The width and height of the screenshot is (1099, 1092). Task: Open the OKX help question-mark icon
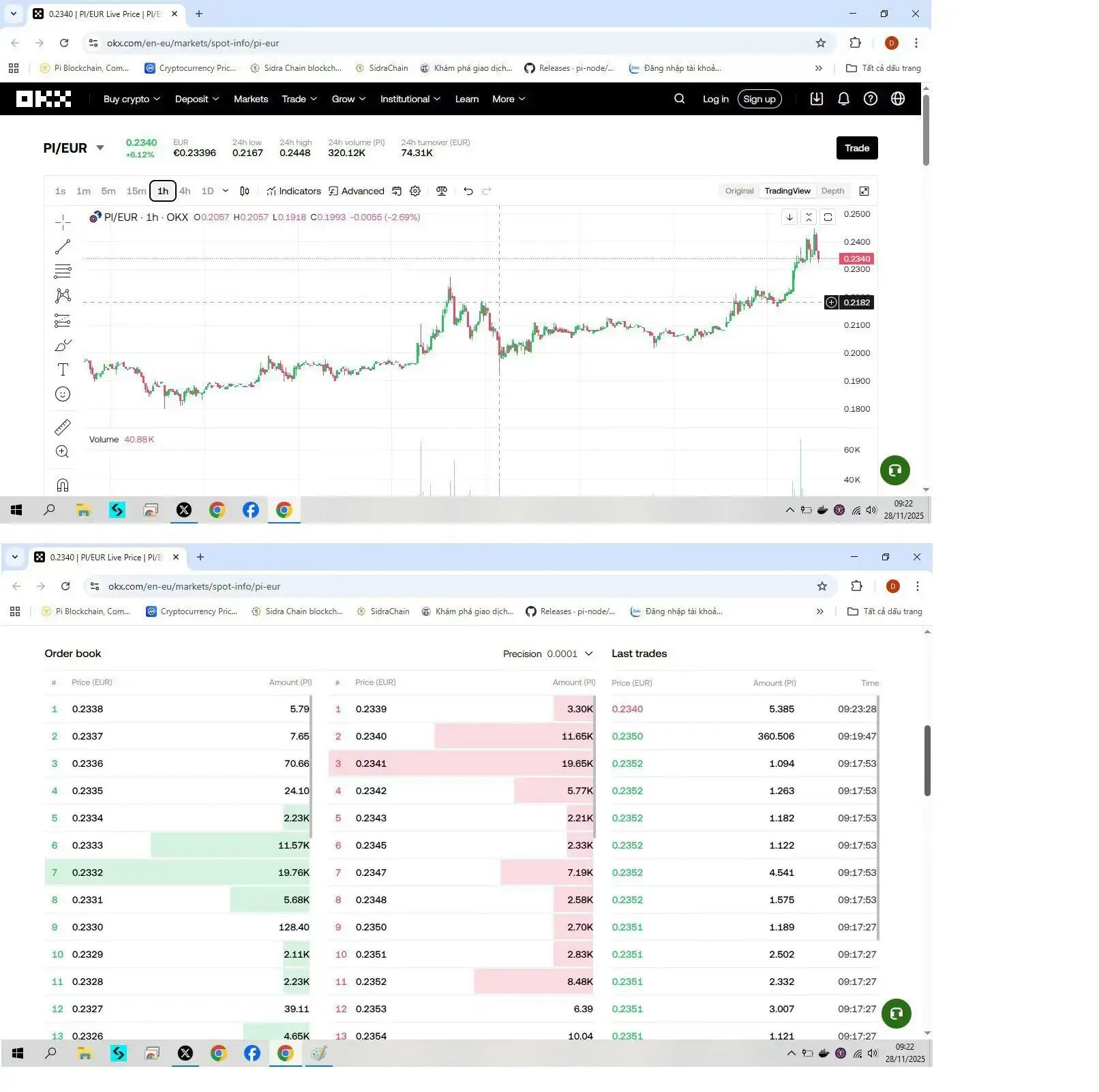[x=871, y=99]
